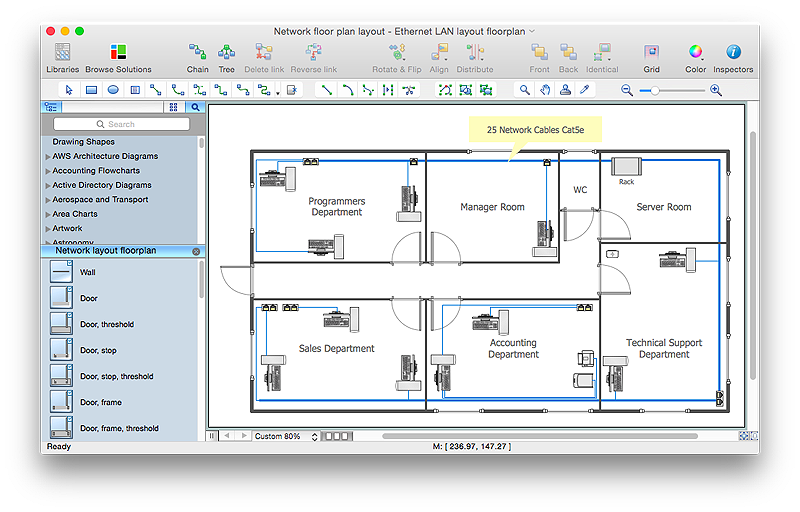
Task: Select the hand pan tool
Action: (x=545, y=90)
